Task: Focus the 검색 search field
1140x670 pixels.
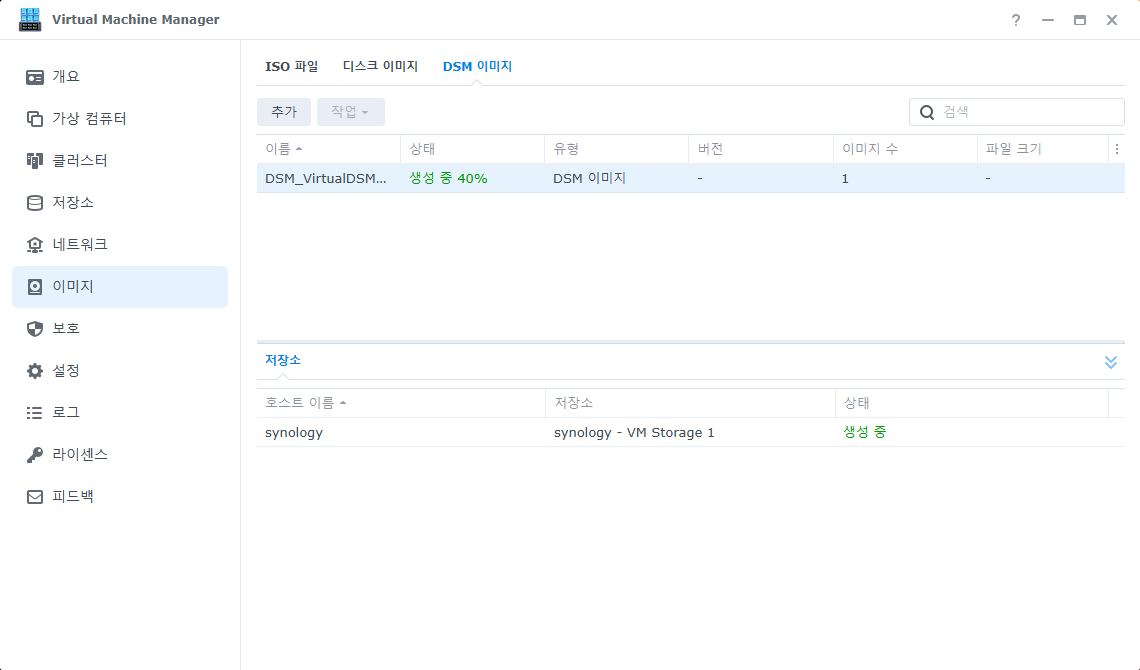Action: (x=1016, y=112)
